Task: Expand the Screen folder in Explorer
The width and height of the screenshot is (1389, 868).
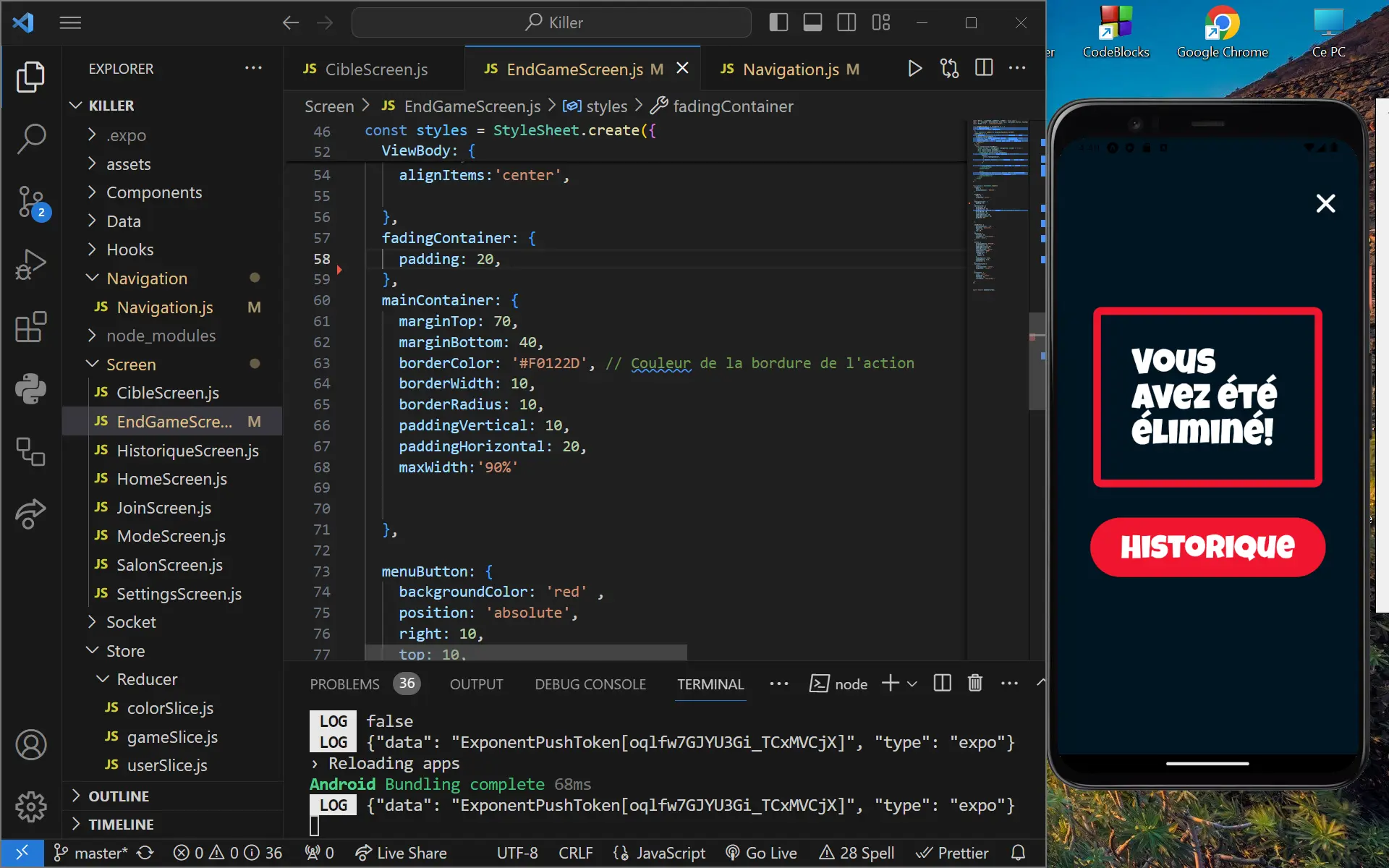Action: (91, 364)
